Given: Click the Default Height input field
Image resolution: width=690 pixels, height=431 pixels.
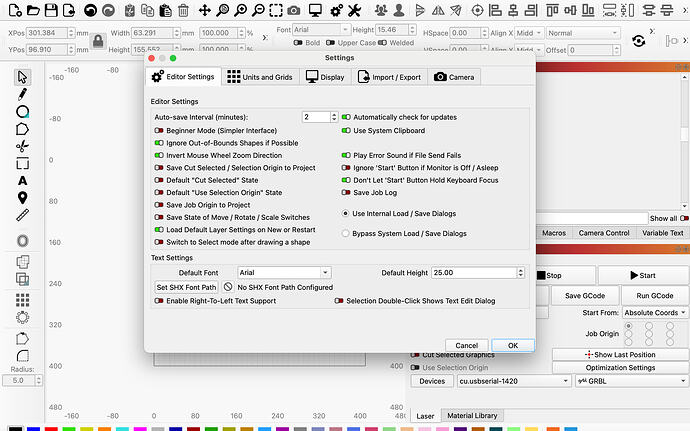Looking at the screenshot, I should point(476,272).
